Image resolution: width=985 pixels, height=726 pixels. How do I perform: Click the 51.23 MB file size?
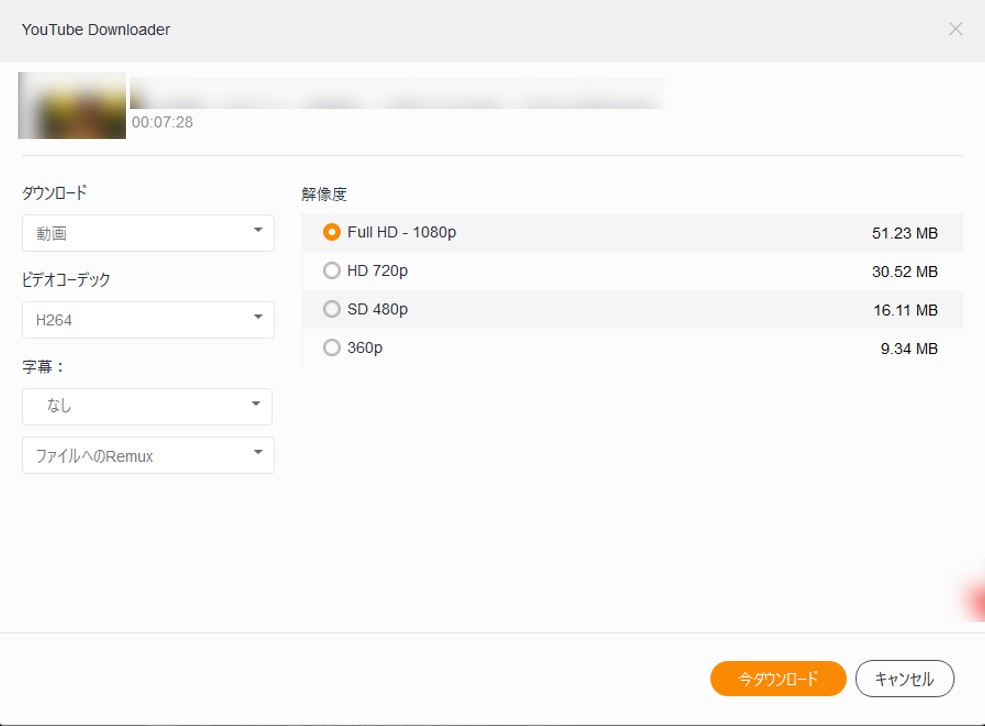click(x=904, y=233)
